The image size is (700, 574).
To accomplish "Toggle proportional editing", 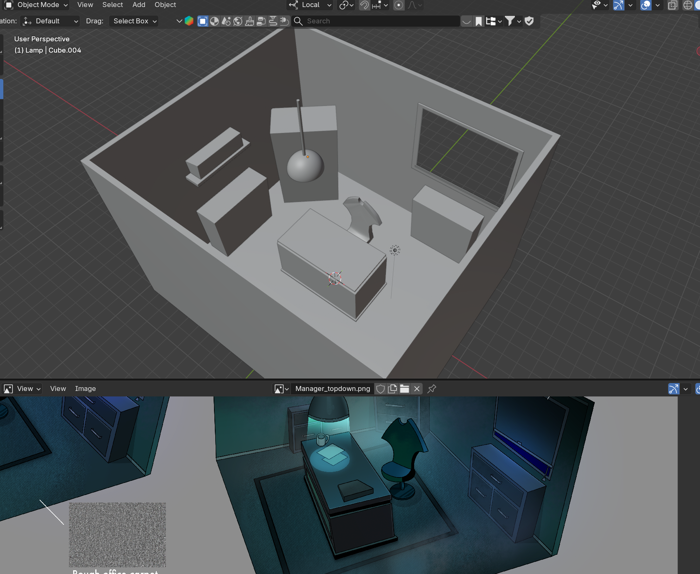I will click(399, 5).
